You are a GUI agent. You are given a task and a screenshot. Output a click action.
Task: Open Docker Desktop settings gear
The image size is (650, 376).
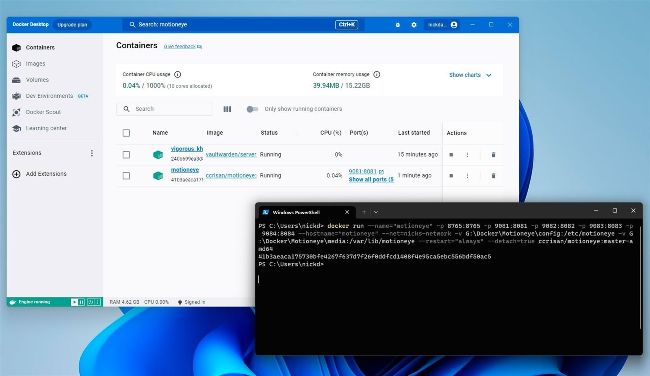tap(414, 25)
